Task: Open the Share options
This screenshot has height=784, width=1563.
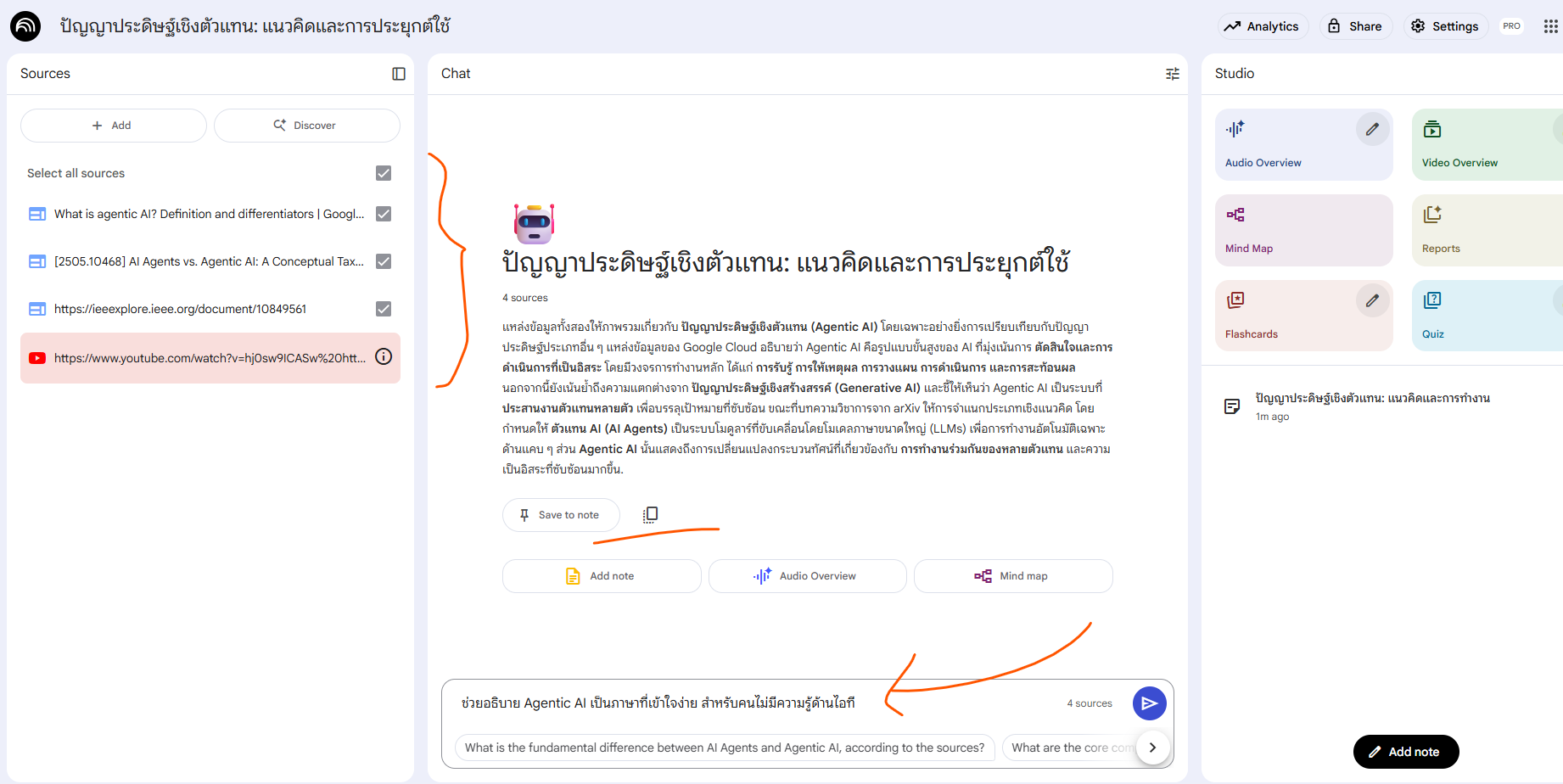Action: (1355, 26)
